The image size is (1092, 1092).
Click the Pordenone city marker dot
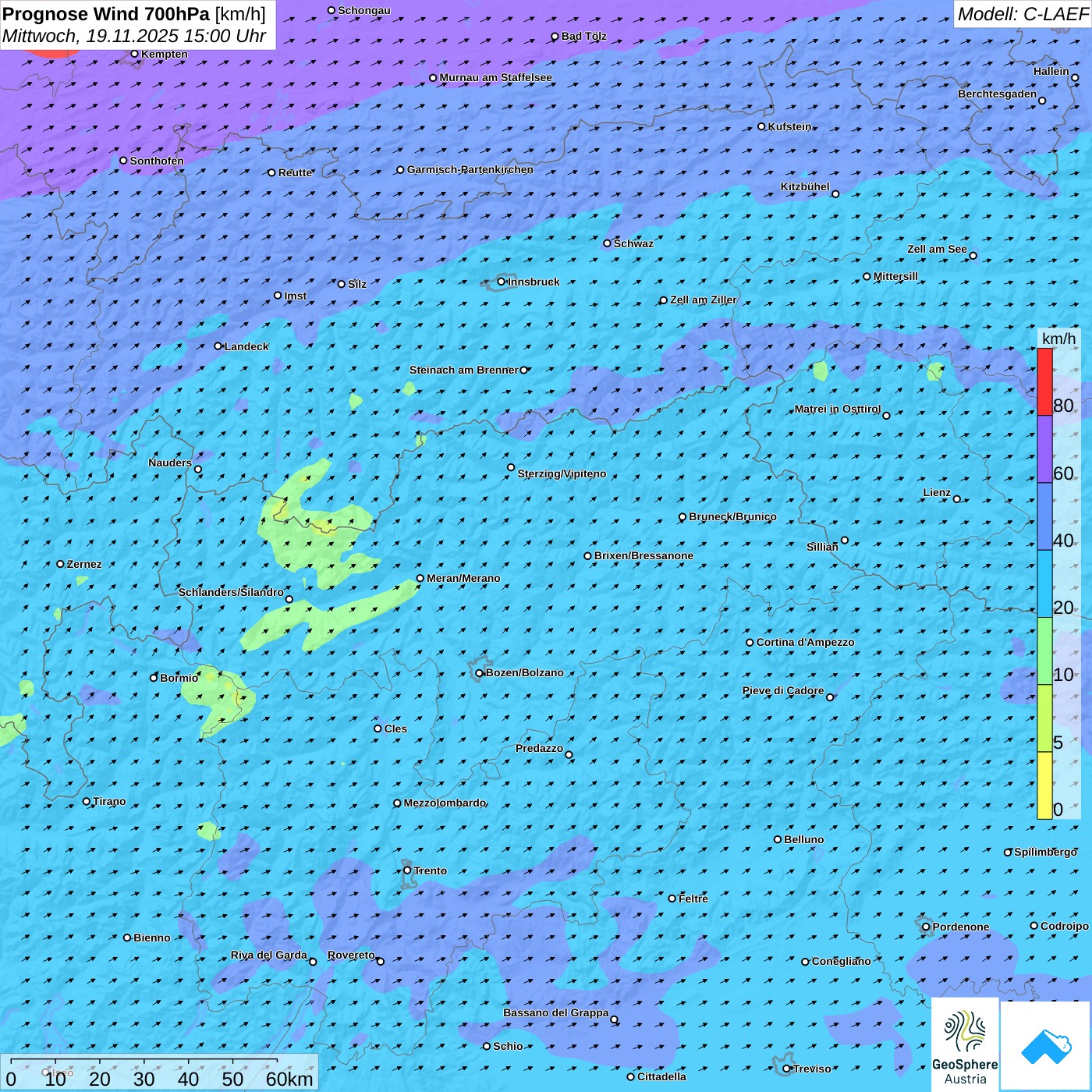tap(926, 927)
